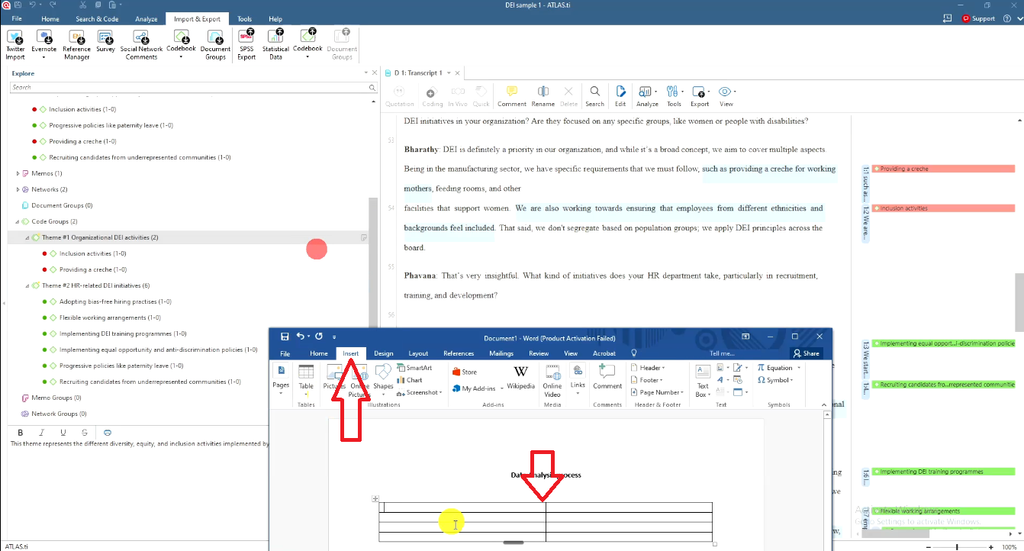This screenshot has width=1024, height=551.
Task: Select Inclusion activities margin code bar
Action: coord(944,208)
